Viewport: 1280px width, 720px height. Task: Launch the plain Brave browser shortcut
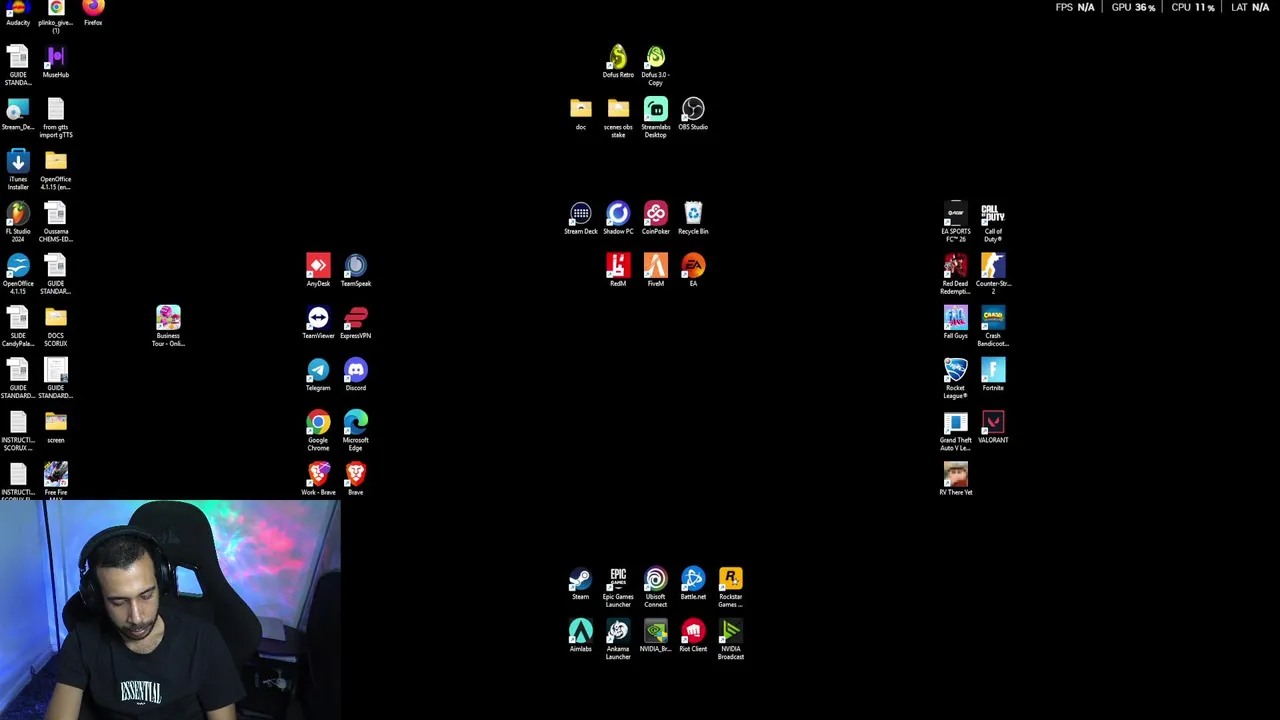[356, 478]
